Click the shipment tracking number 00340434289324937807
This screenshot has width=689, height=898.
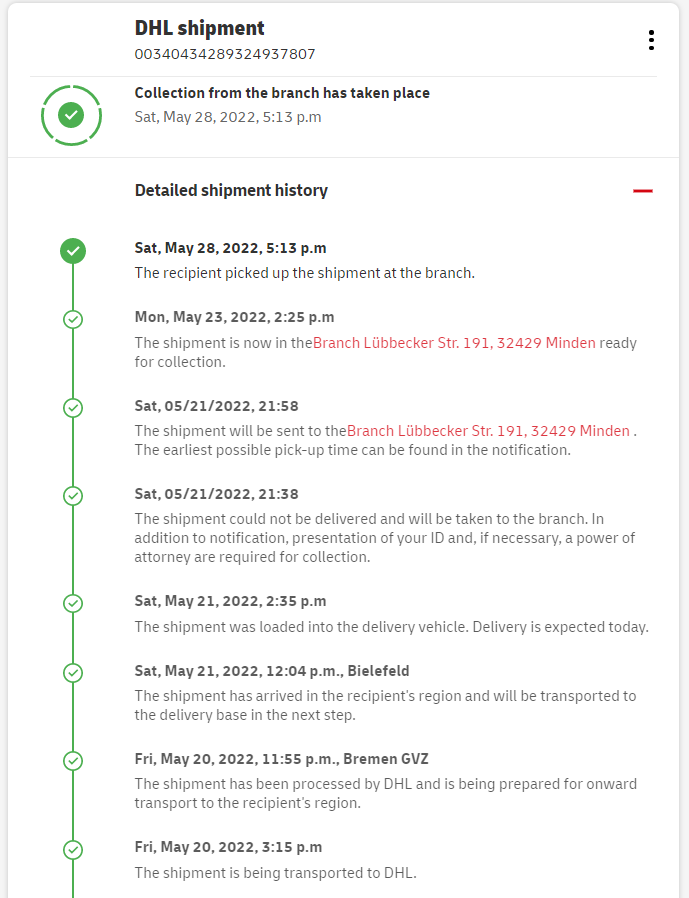click(x=225, y=54)
